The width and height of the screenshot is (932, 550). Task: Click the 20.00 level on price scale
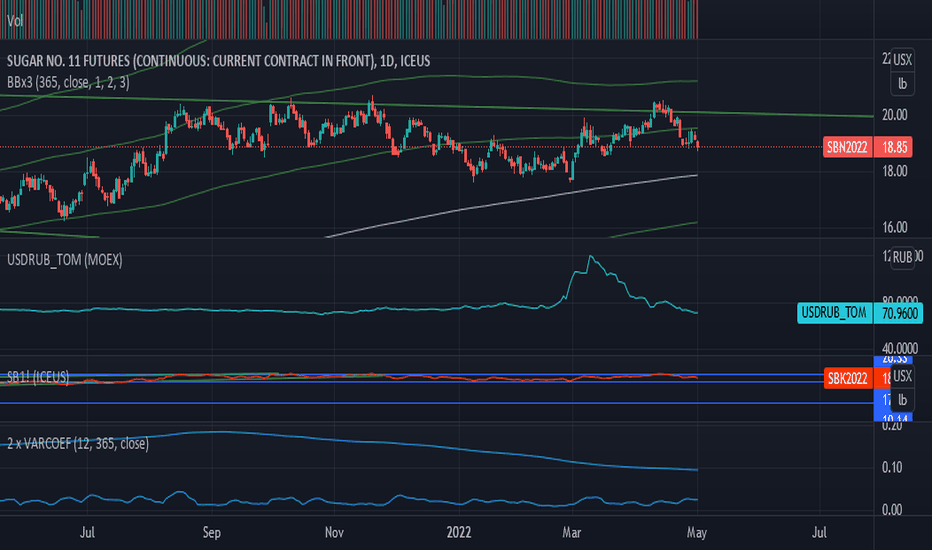[895, 115]
